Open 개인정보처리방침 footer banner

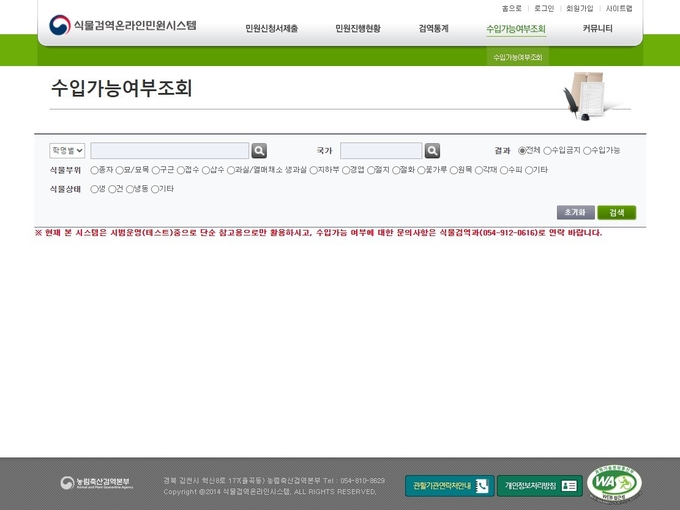539,486
